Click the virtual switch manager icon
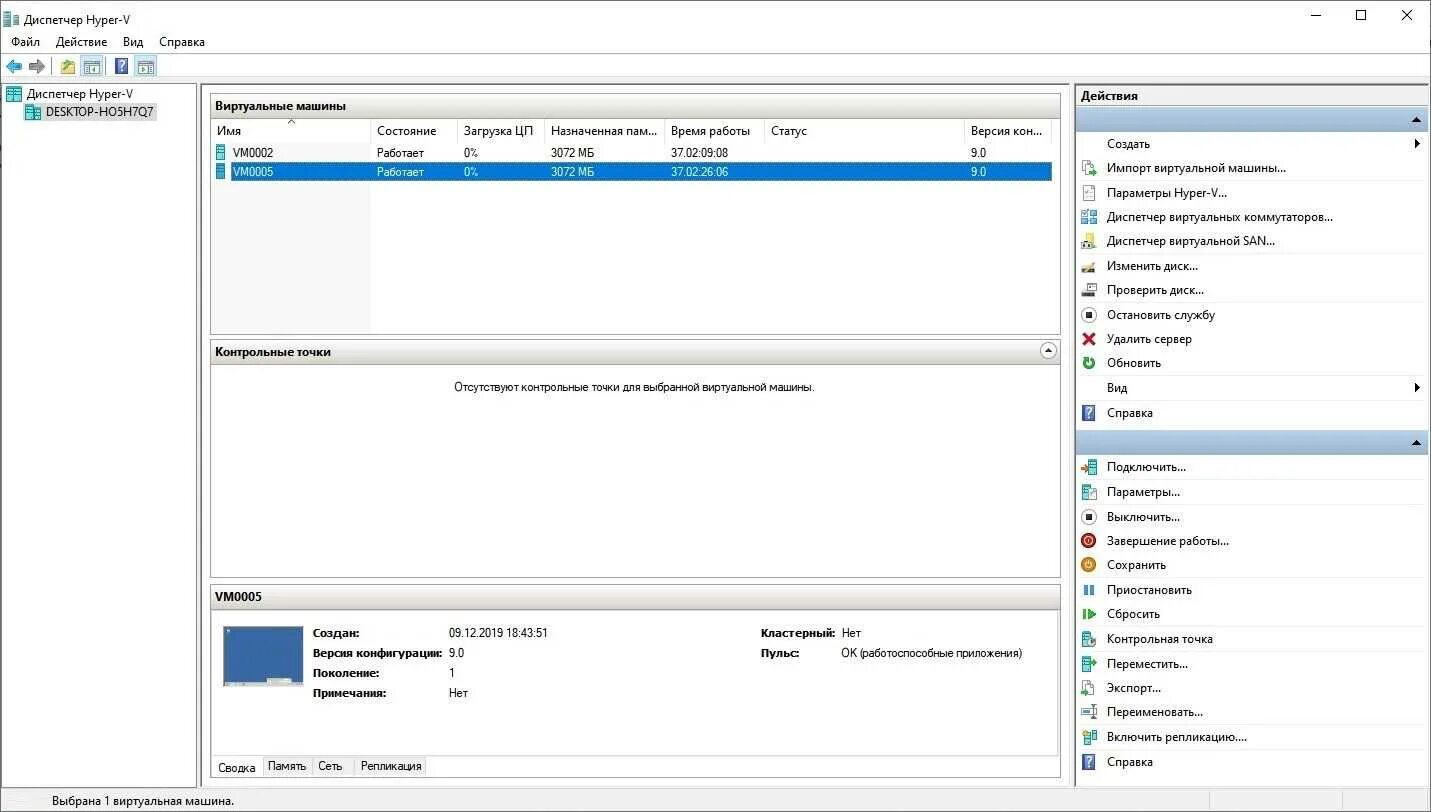 pos(1089,217)
